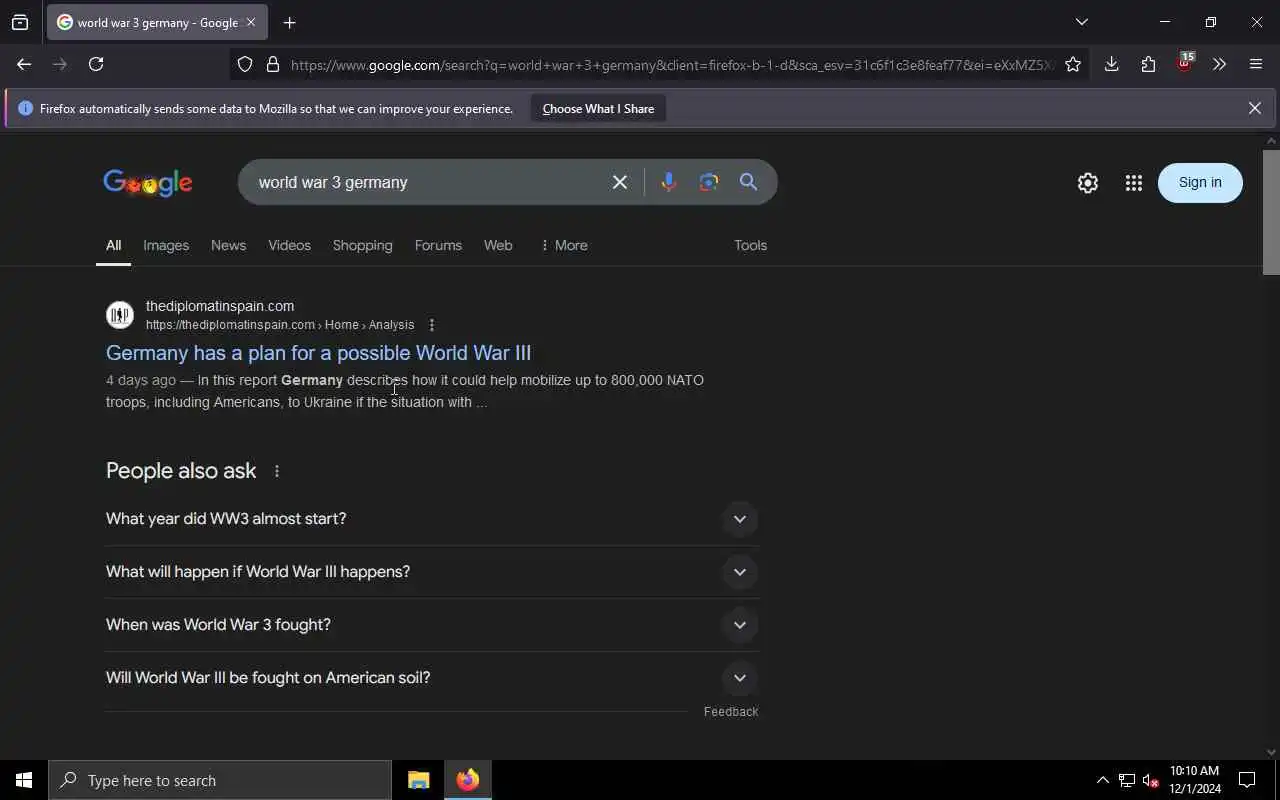Click the thediplomatinspain.com URL breadcrumb
This screenshot has height=800, width=1280.
280,325
